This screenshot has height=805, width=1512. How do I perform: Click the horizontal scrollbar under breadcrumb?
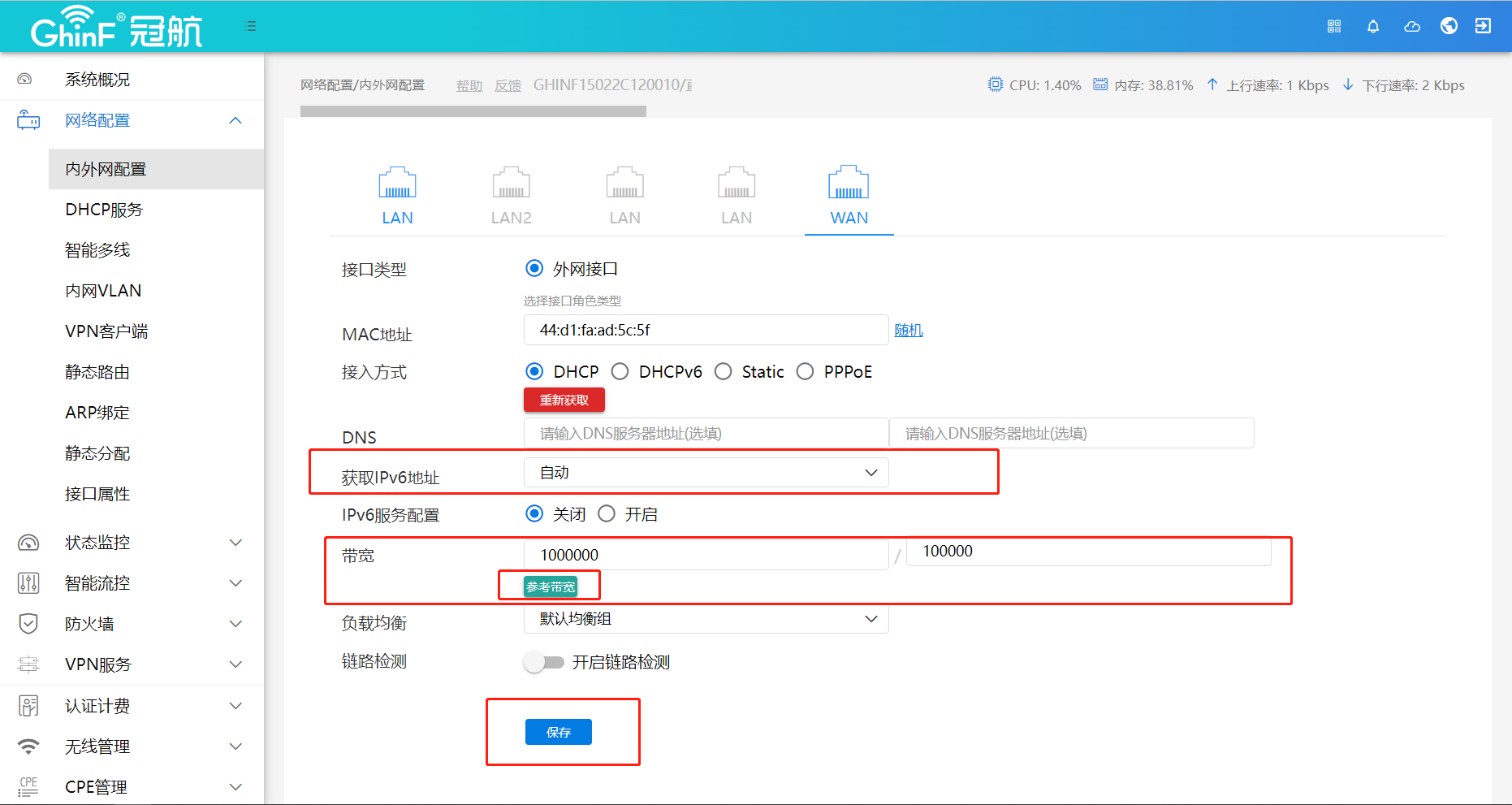473,111
